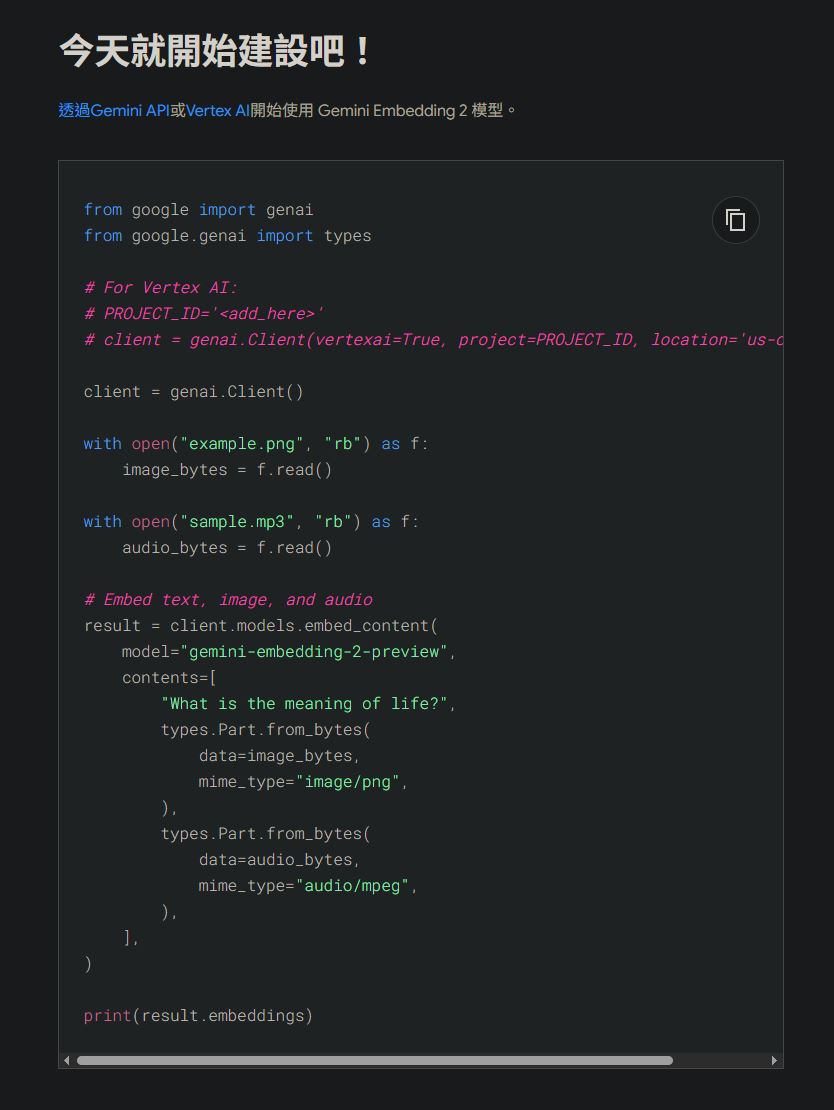The width and height of the screenshot is (834, 1110).
Task: Click the "image/png" mime type string
Action: coord(348,782)
